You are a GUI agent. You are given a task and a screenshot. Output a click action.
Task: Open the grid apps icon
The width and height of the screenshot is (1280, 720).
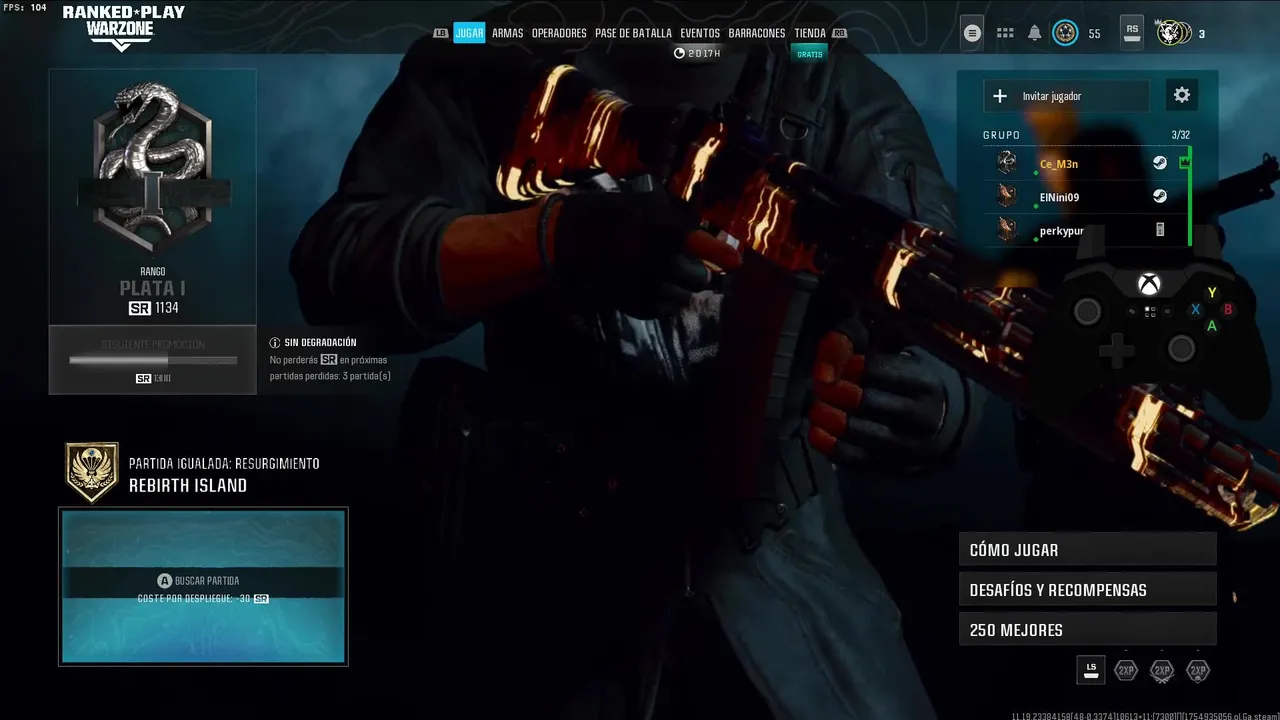tap(1006, 33)
